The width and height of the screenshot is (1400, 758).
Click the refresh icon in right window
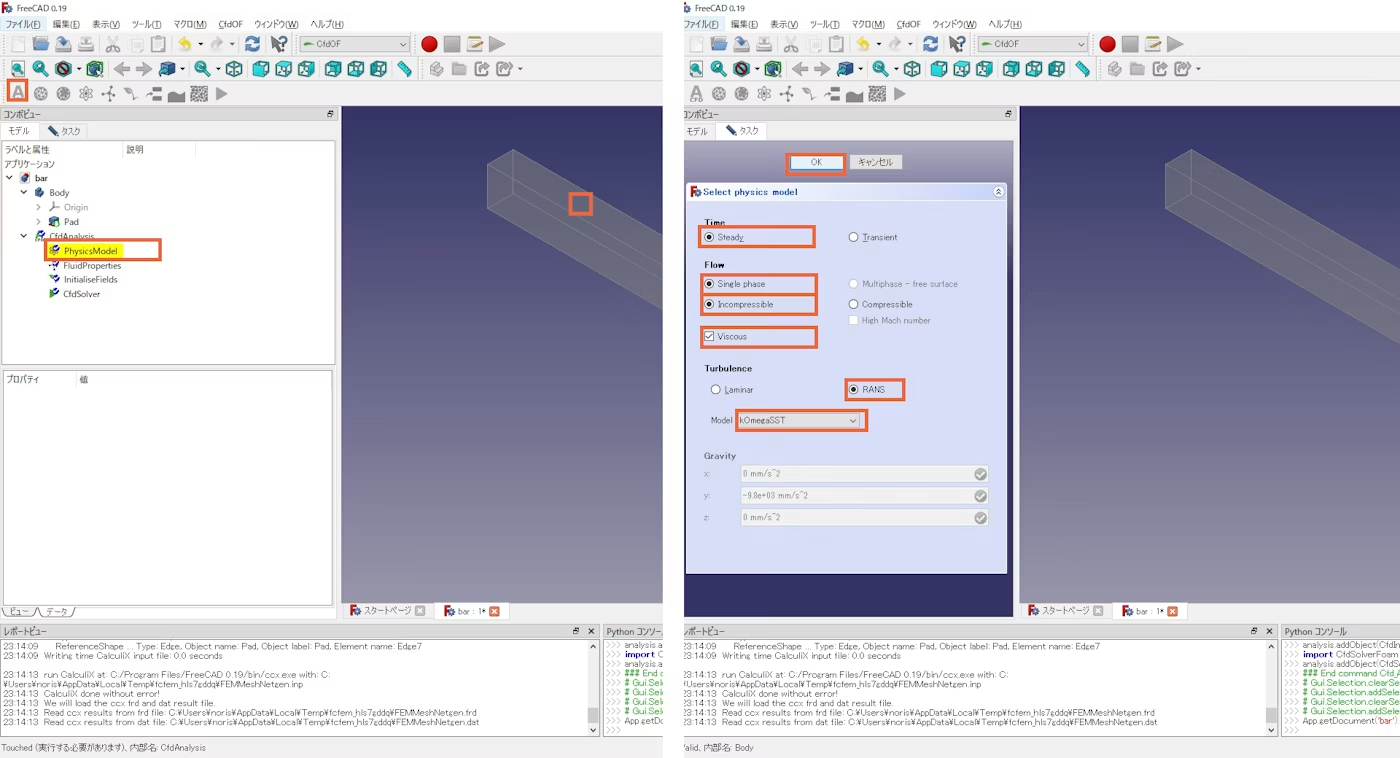(x=930, y=44)
